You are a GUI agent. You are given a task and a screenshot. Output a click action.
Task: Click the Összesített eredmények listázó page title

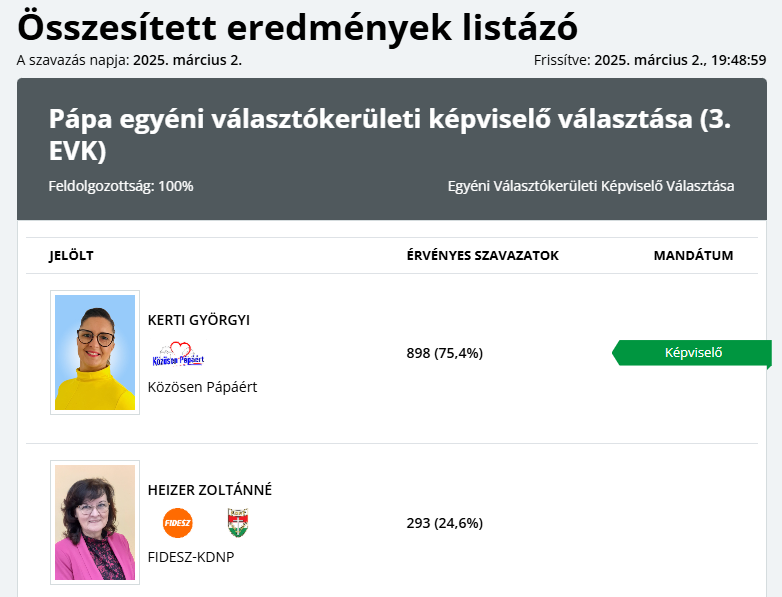pyautogui.click(x=297, y=27)
